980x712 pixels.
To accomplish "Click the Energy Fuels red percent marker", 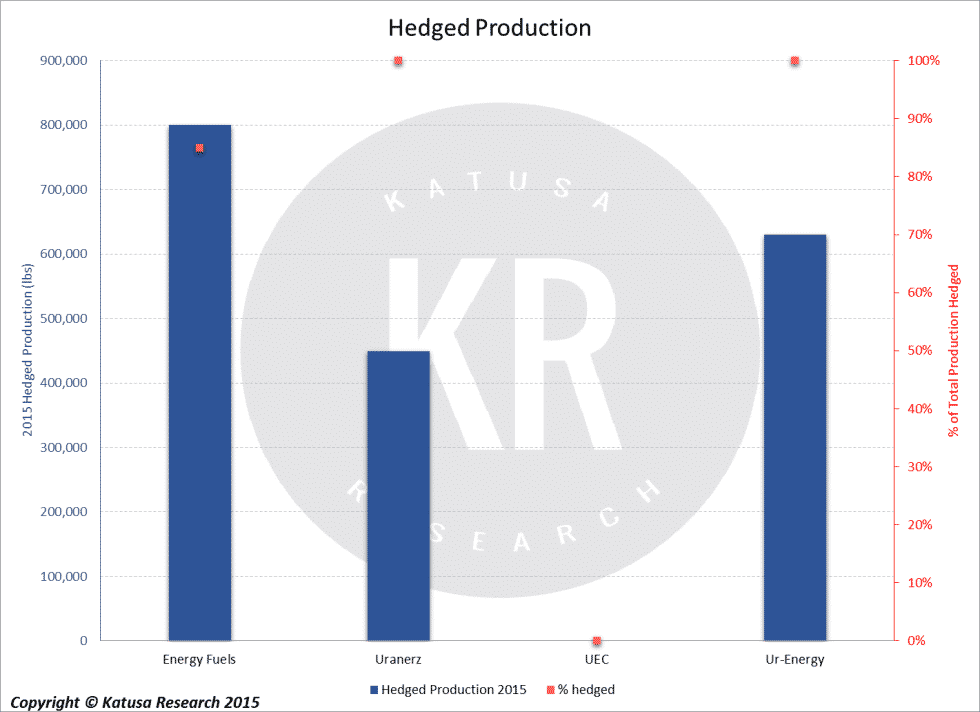I will [199, 149].
